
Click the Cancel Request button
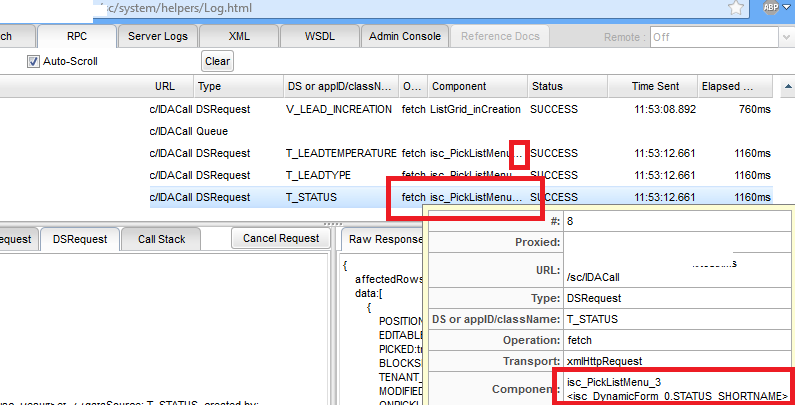280,238
